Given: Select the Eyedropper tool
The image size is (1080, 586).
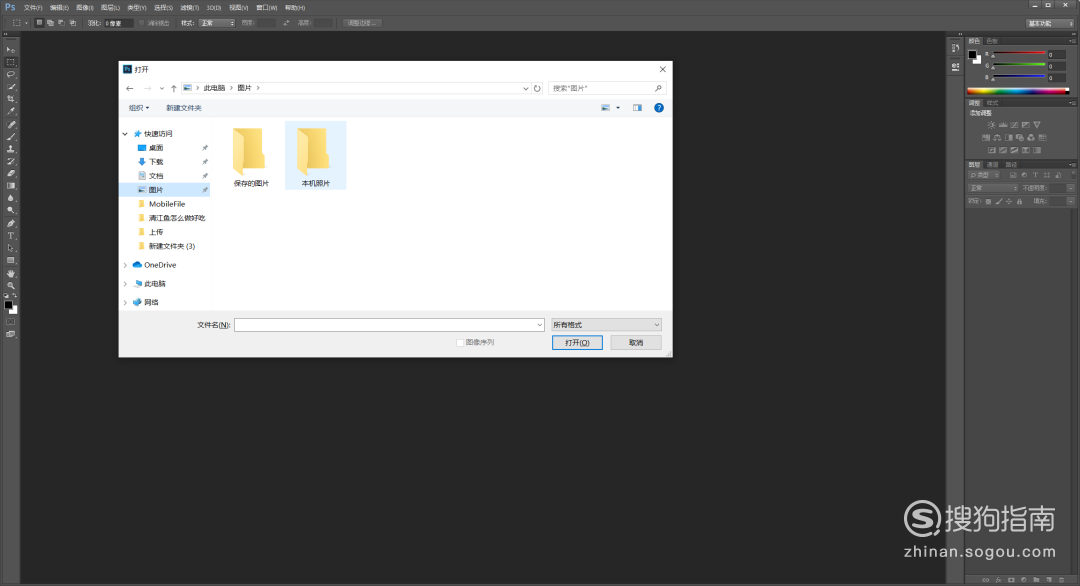Looking at the screenshot, I should pos(10,111).
